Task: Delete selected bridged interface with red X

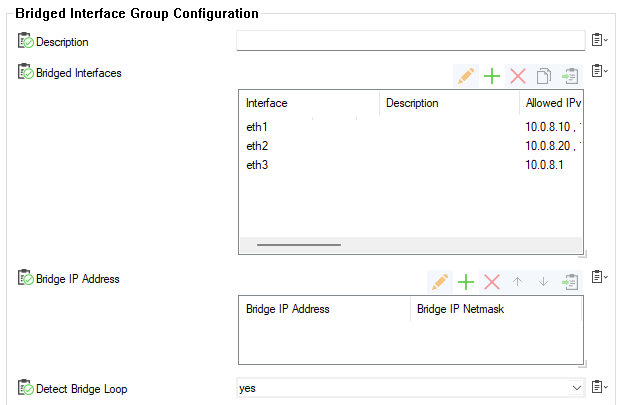Action: 518,76
